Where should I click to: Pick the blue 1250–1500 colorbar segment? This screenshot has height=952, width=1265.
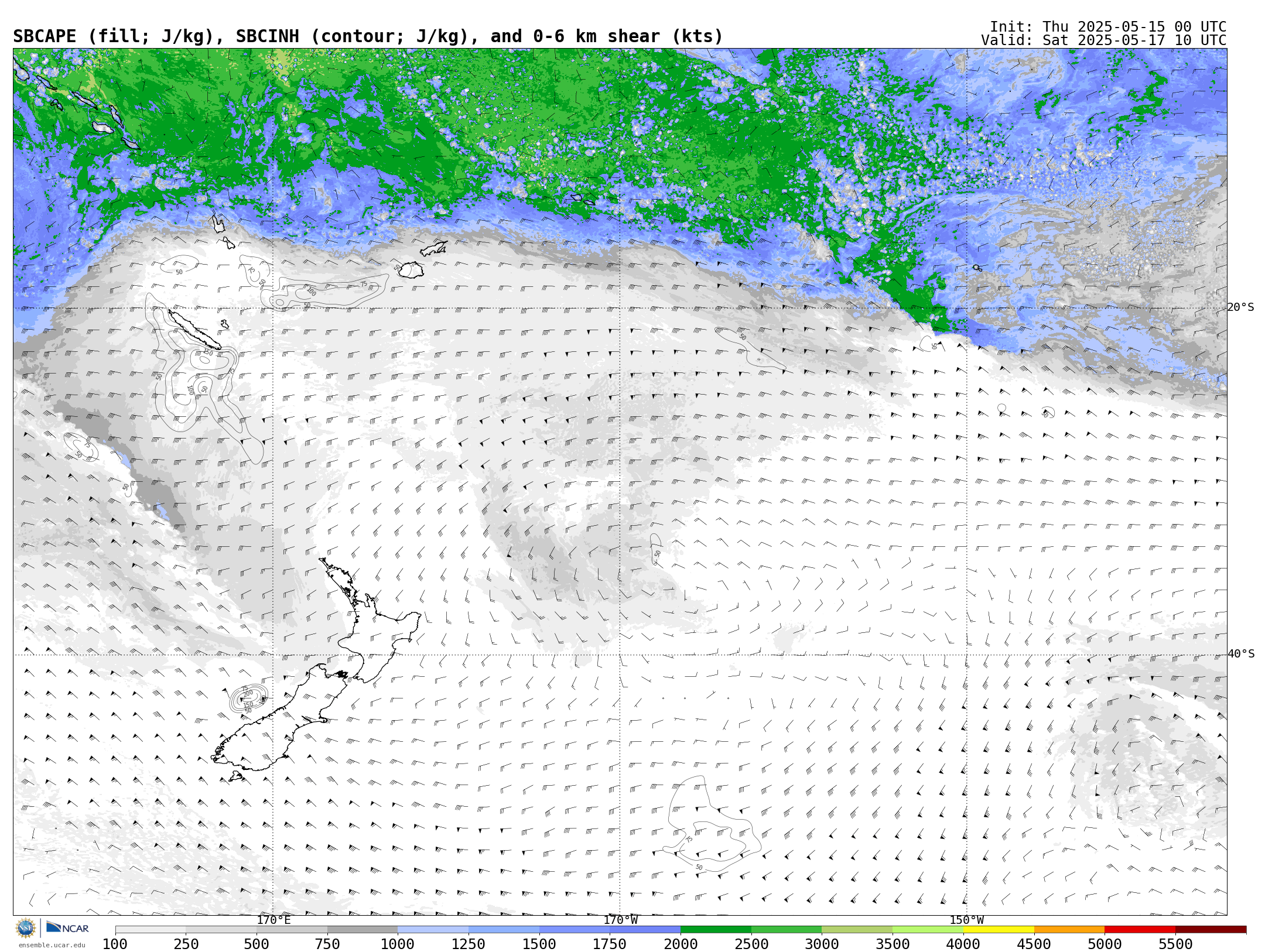tap(504, 930)
